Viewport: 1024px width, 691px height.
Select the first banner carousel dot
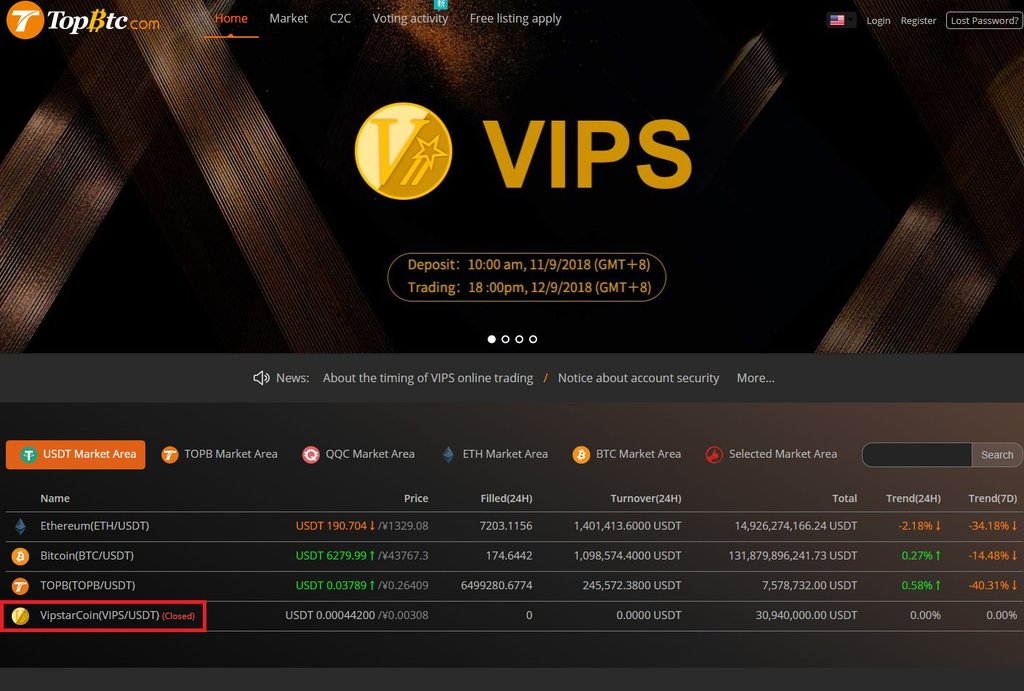pyautogui.click(x=492, y=339)
